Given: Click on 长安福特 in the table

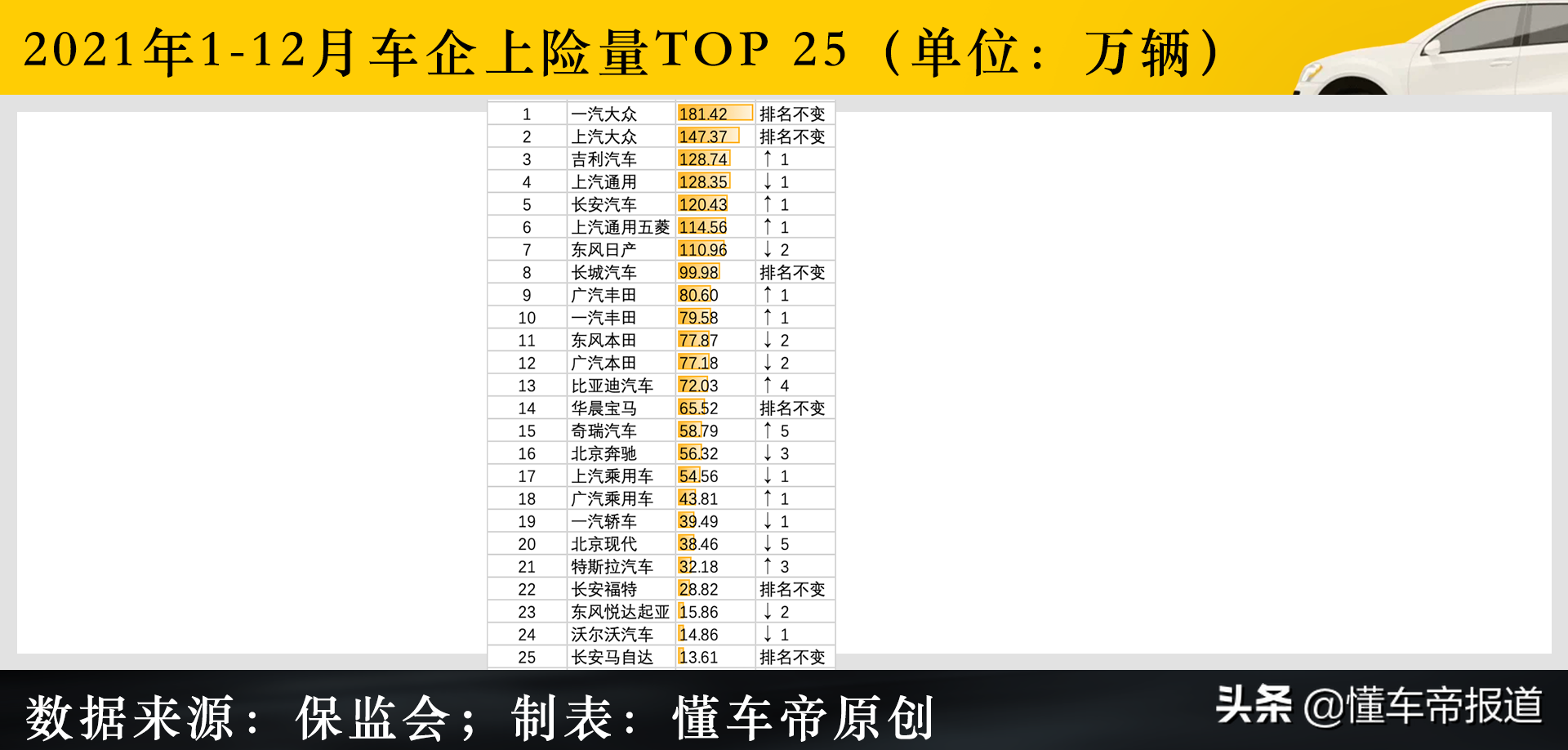Looking at the screenshot, I should point(604,589).
